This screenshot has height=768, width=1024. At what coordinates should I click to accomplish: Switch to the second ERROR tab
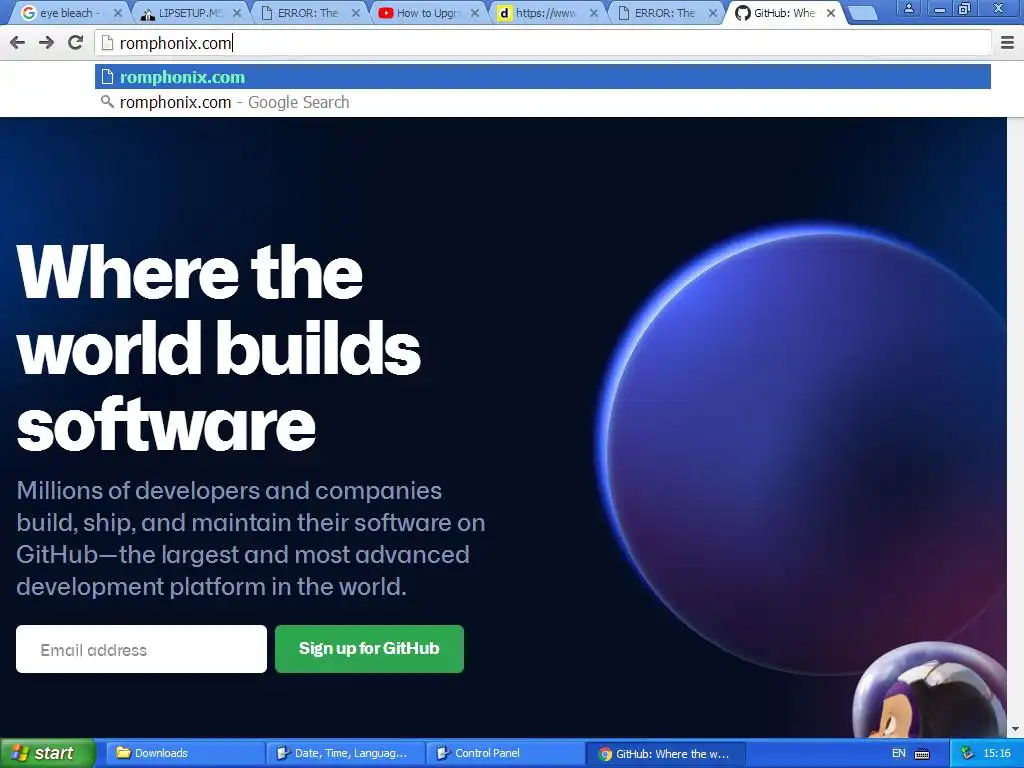(664, 13)
